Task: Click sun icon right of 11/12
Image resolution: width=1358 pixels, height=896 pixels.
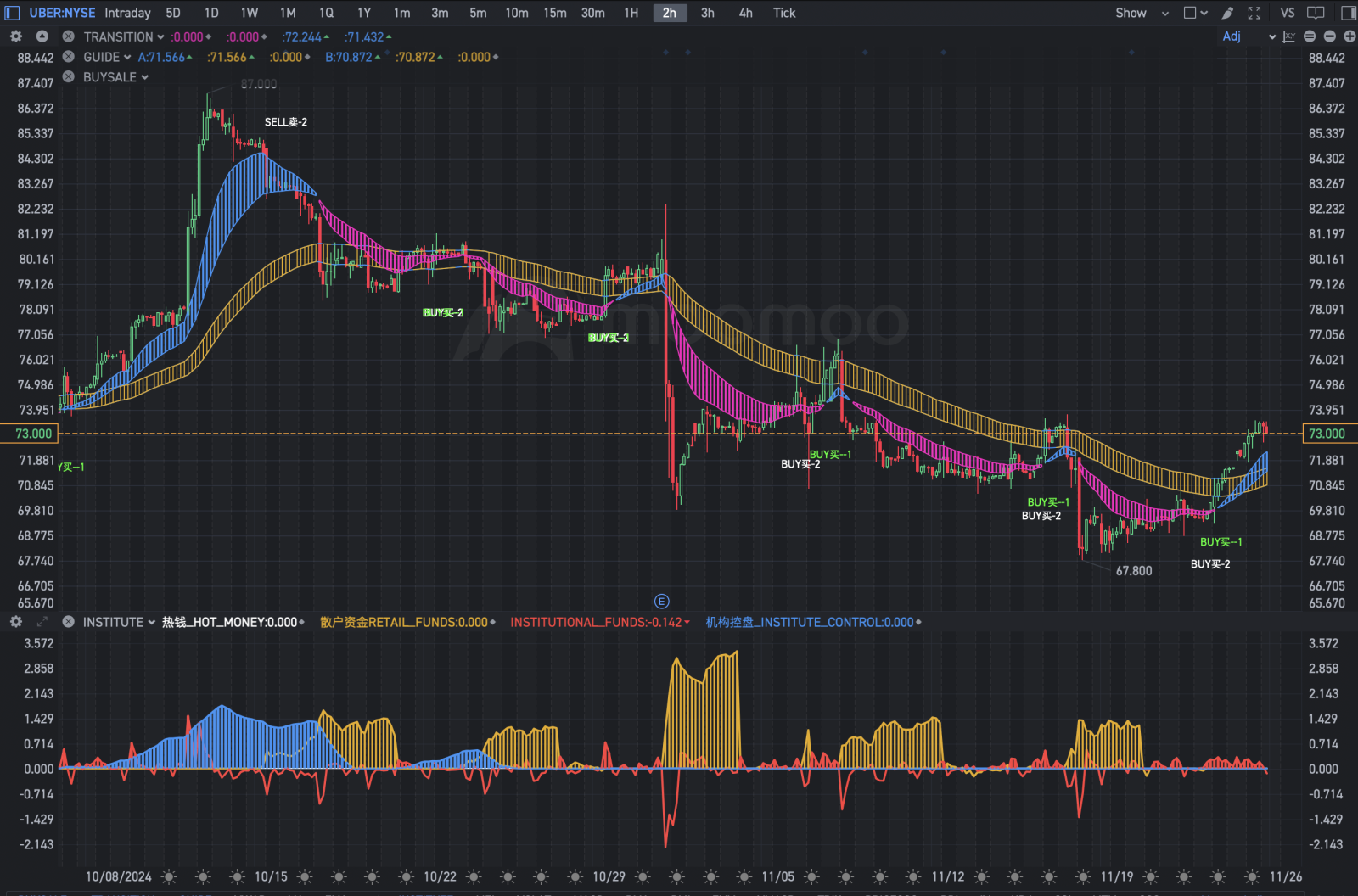Action: point(981,876)
